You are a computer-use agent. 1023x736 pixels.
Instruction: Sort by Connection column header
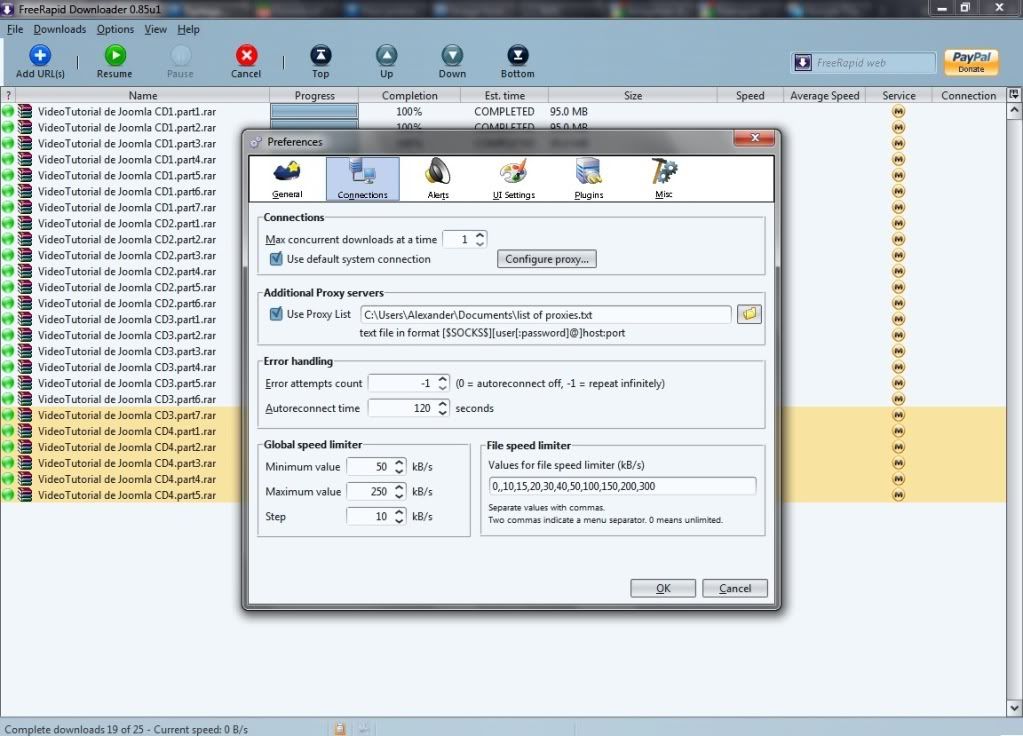tap(969, 95)
